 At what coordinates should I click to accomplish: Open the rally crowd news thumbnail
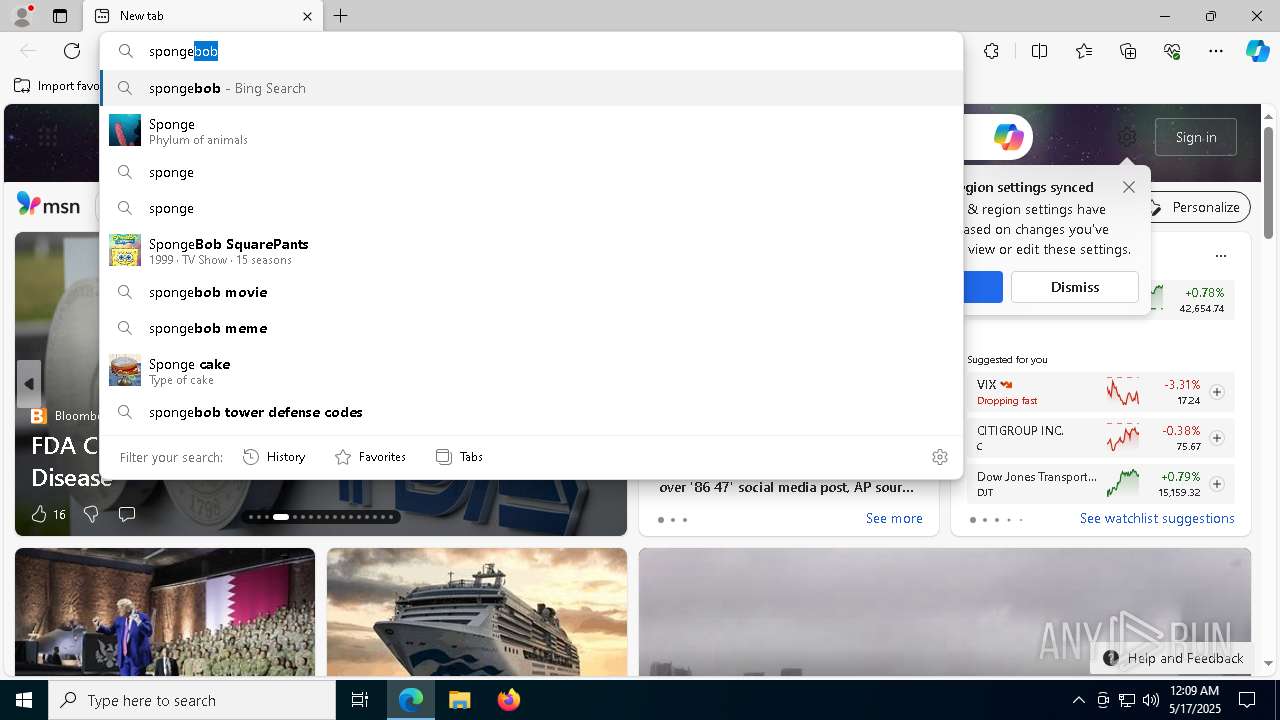[x=165, y=612]
